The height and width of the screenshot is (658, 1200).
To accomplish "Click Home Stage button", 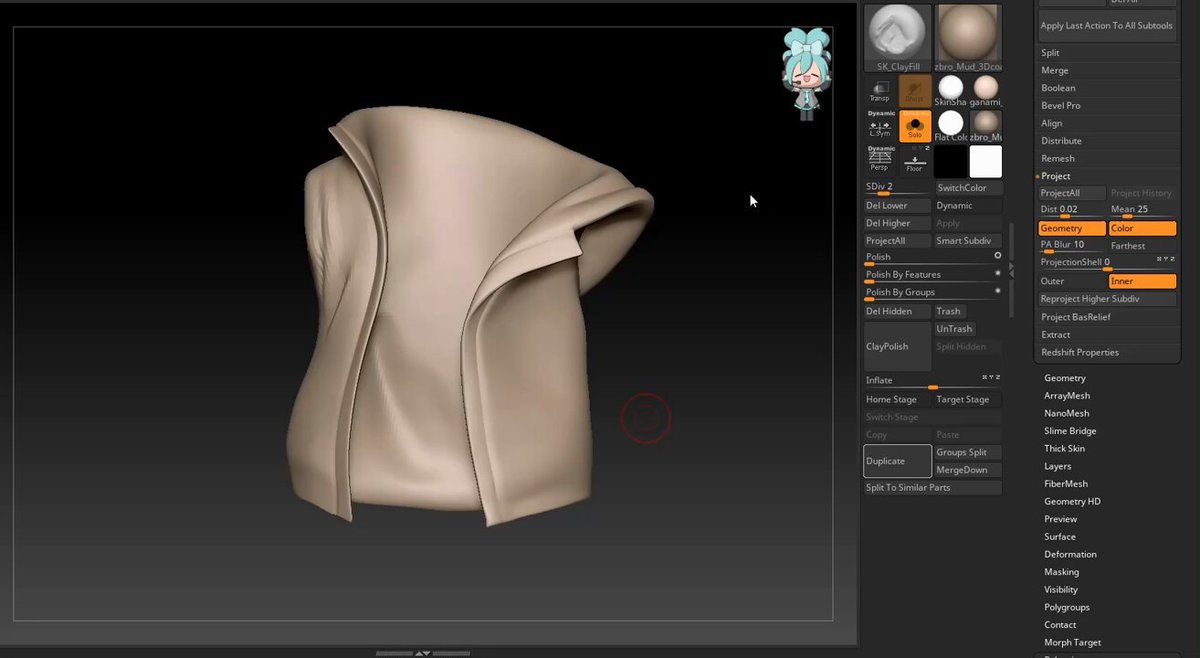I will [x=898, y=399].
